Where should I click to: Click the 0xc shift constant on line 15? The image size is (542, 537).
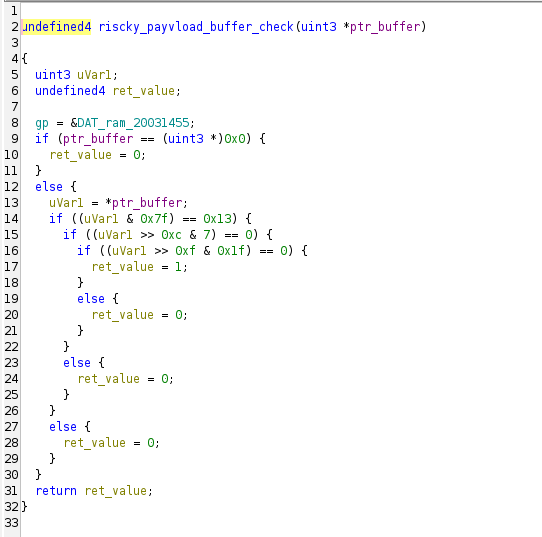tap(171, 235)
